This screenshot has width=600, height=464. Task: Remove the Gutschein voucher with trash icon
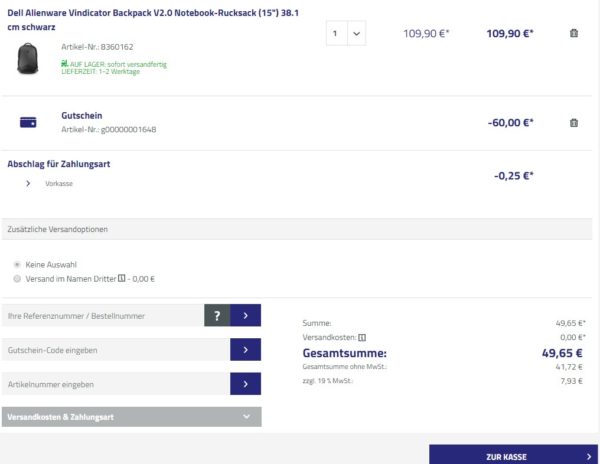[x=573, y=123]
